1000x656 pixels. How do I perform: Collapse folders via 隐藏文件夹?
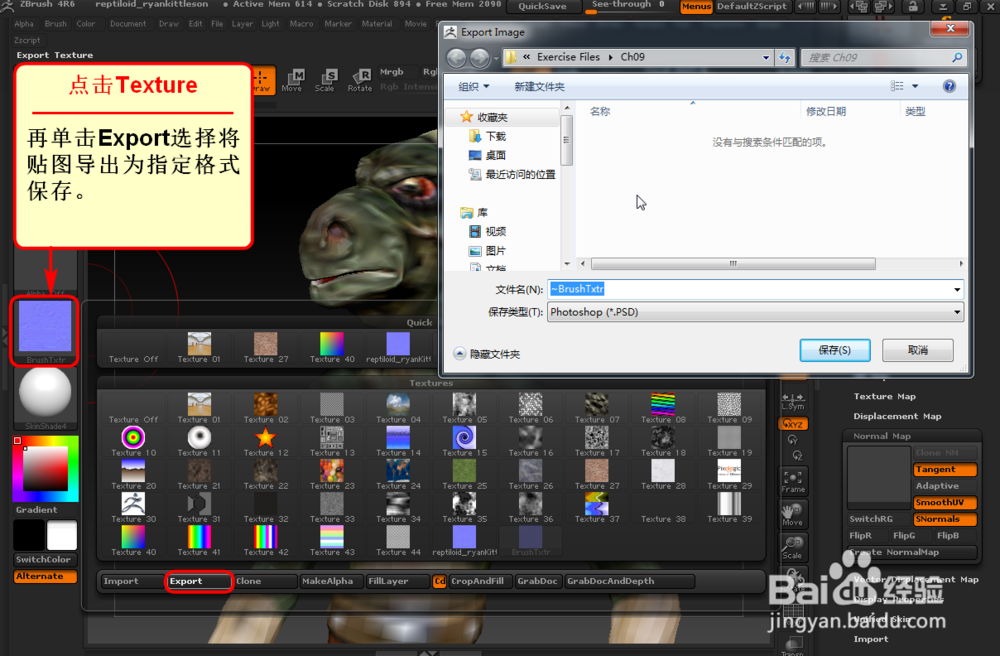487,354
